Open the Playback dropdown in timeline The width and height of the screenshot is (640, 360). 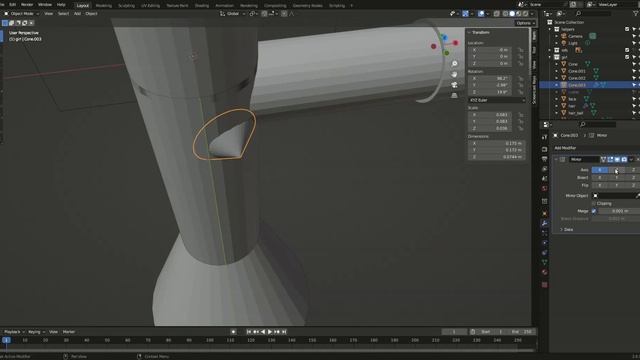click(15, 332)
